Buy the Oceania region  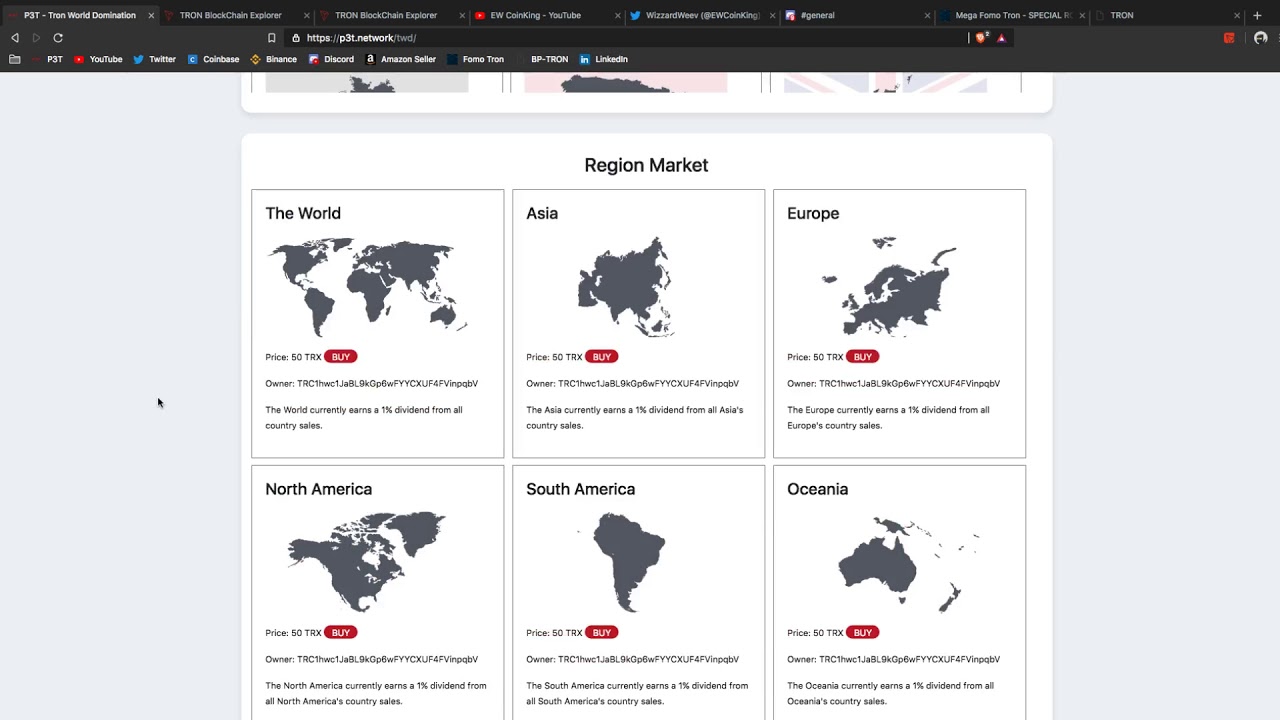point(862,633)
